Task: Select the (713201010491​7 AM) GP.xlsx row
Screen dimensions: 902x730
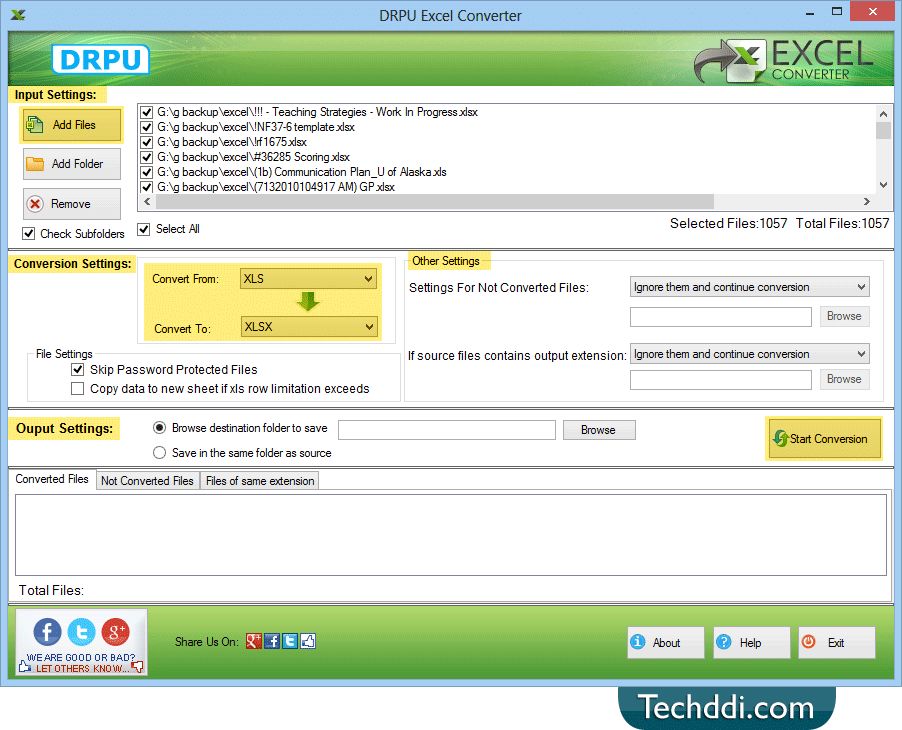Action: [x=276, y=187]
